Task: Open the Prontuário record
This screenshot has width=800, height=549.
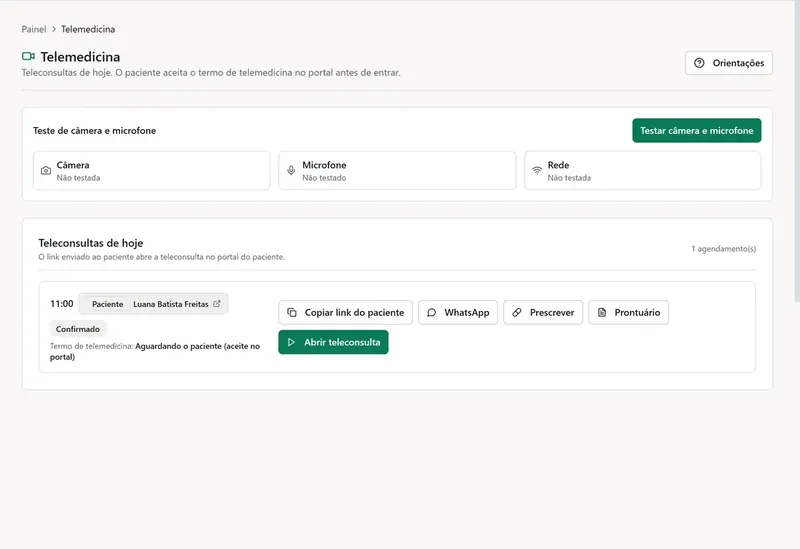Action: 628,312
